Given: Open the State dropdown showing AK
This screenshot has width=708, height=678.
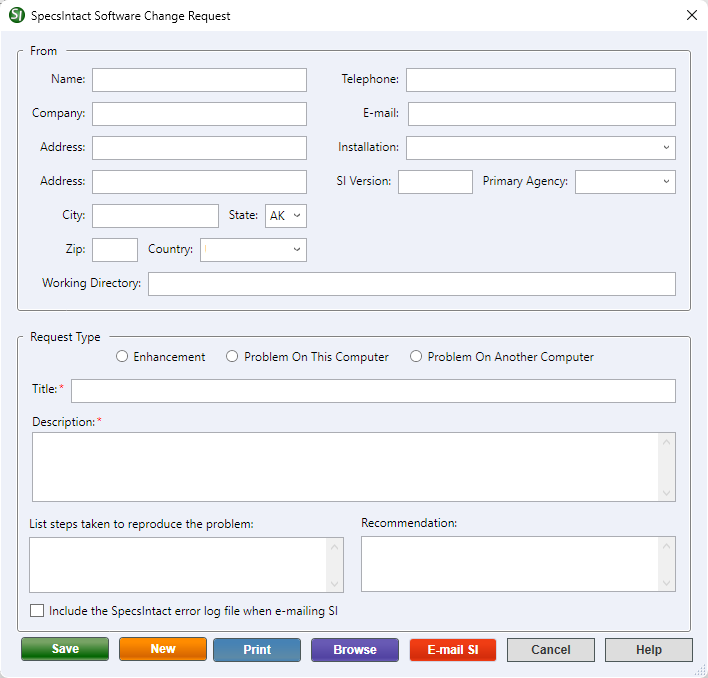Looking at the screenshot, I should tap(285, 216).
